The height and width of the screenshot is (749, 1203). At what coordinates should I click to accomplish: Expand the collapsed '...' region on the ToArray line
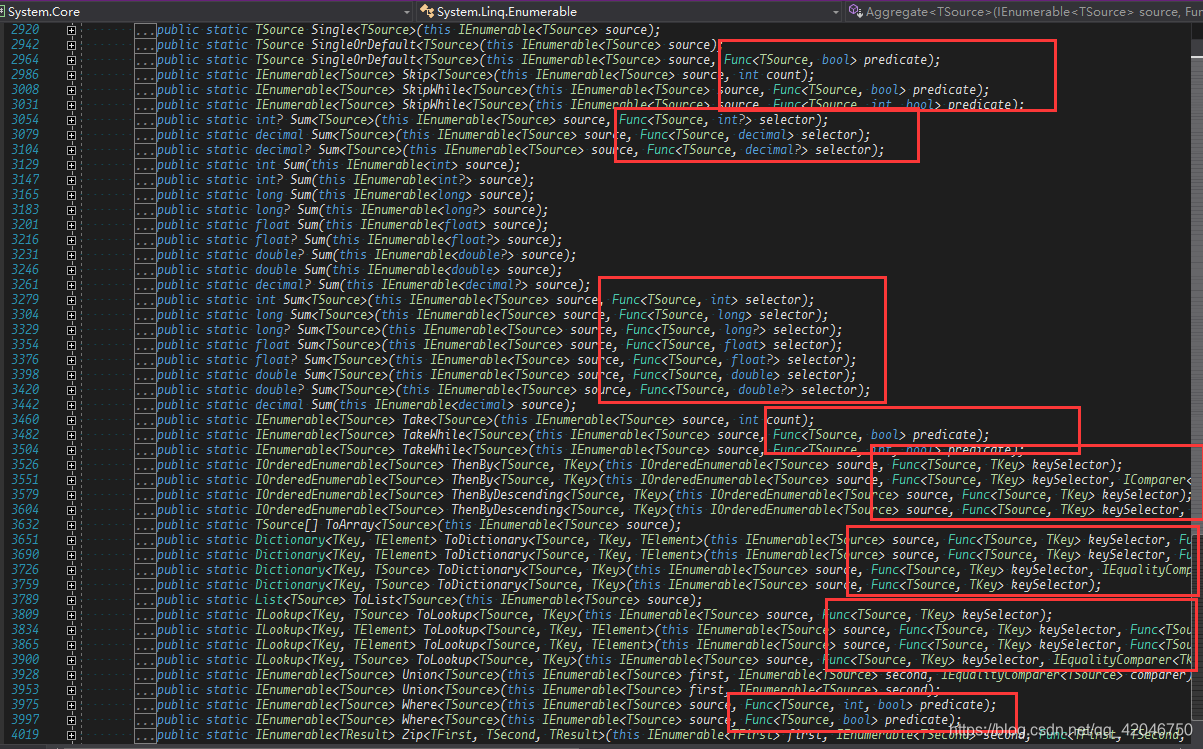click(146, 524)
